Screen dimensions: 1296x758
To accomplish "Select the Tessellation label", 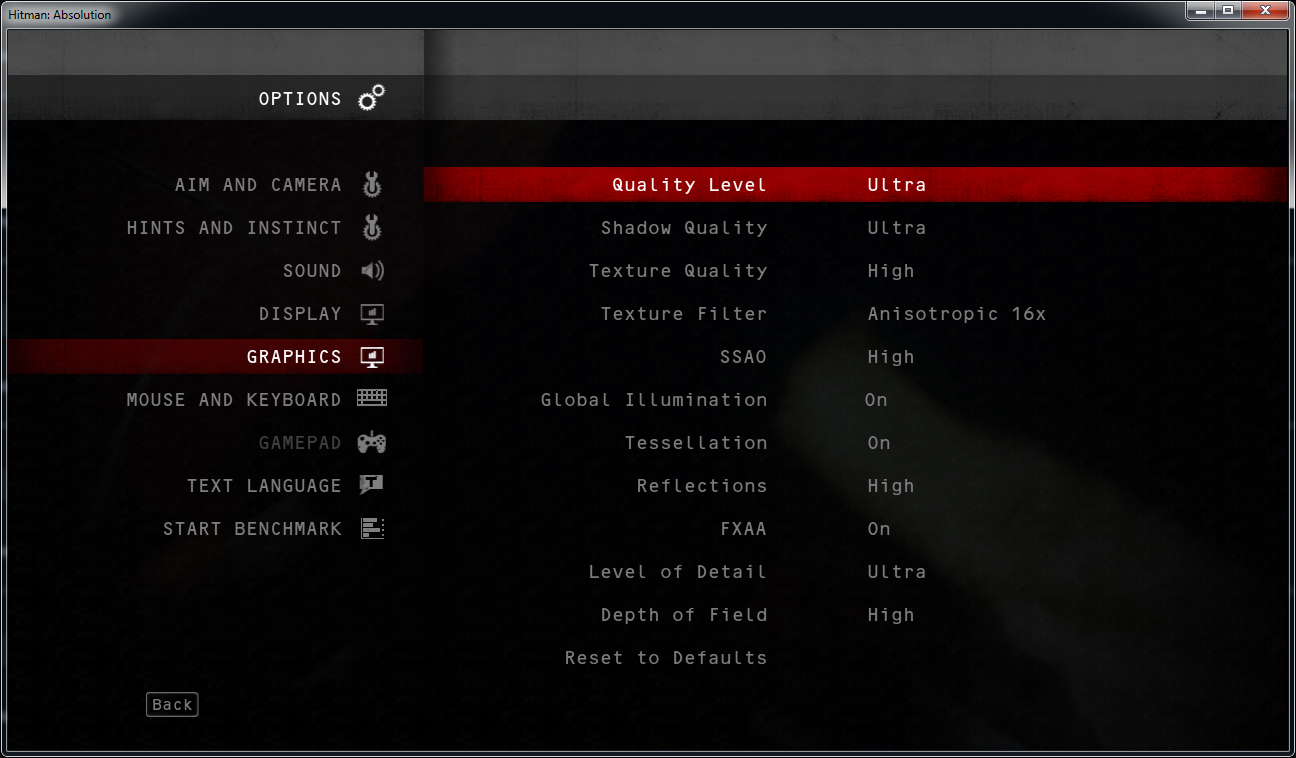I will pyautogui.click(x=696, y=443).
